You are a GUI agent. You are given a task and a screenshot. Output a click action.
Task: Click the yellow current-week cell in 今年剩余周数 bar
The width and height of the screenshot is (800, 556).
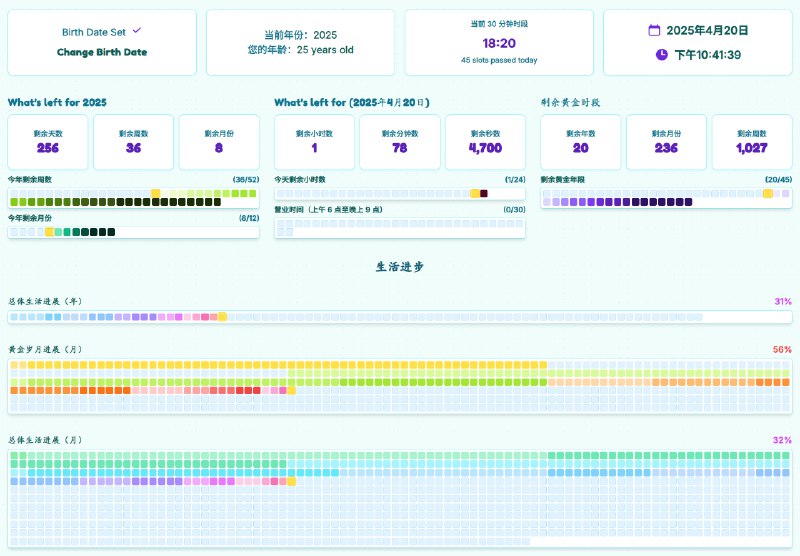(155, 193)
